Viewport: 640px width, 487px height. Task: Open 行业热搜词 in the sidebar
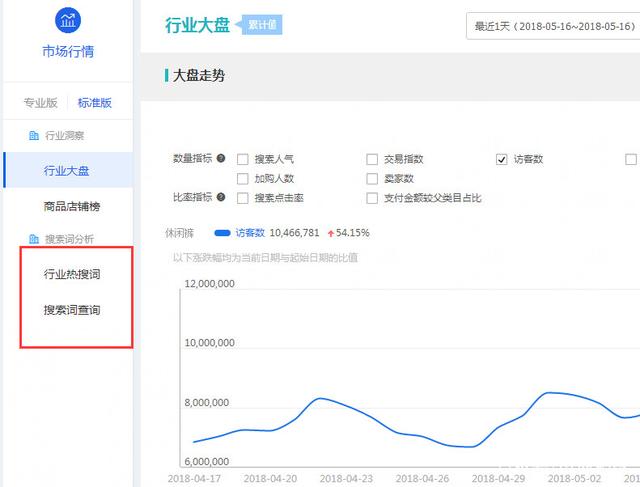pyautogui.click(x=72, y=274)
